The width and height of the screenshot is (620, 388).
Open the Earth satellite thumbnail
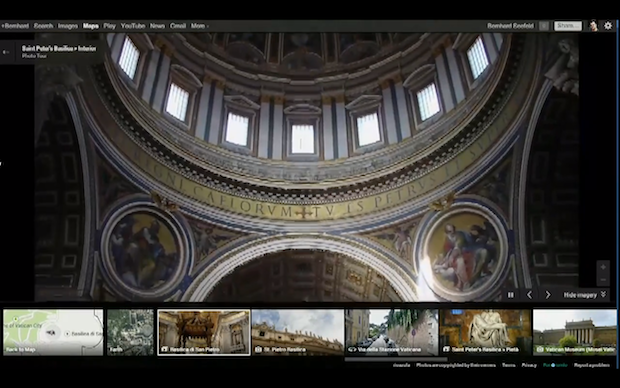130,332
